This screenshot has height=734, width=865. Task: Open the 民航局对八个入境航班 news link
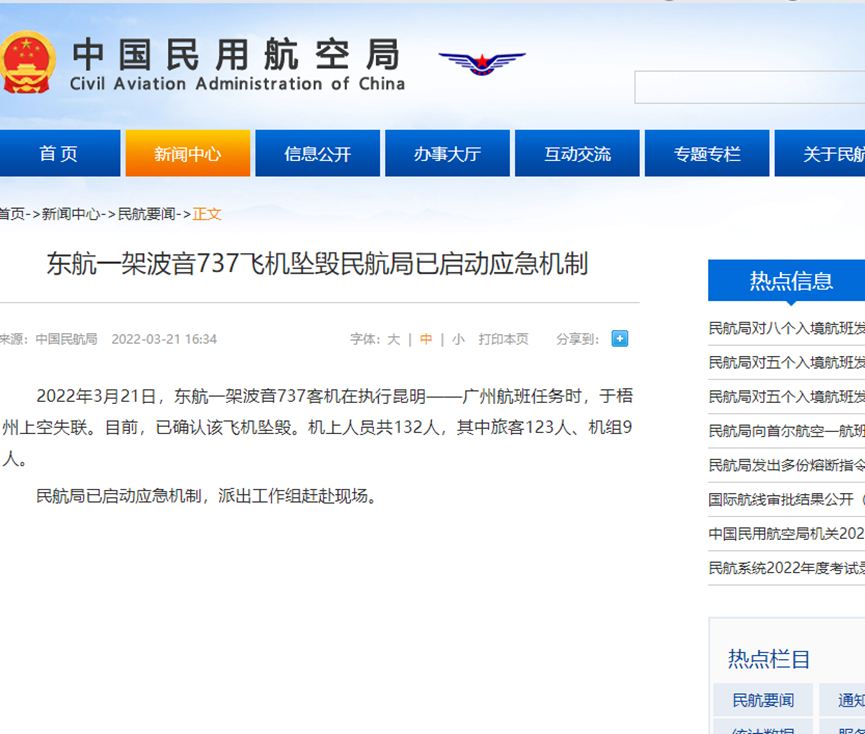pos(786,328)
